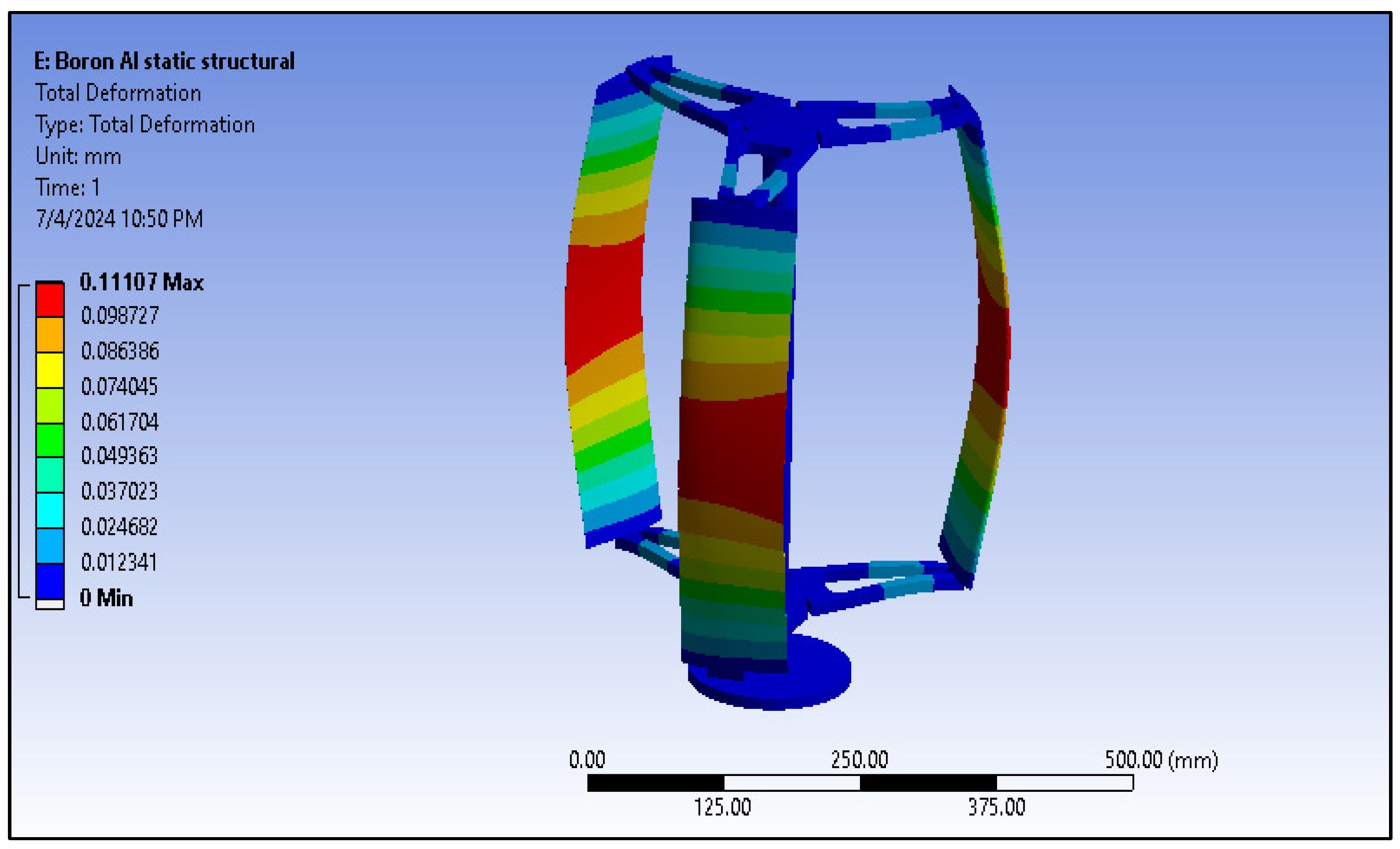Click the 'Time: 1' label
The width and height of the screenshot is (1400, 849).
68,188
